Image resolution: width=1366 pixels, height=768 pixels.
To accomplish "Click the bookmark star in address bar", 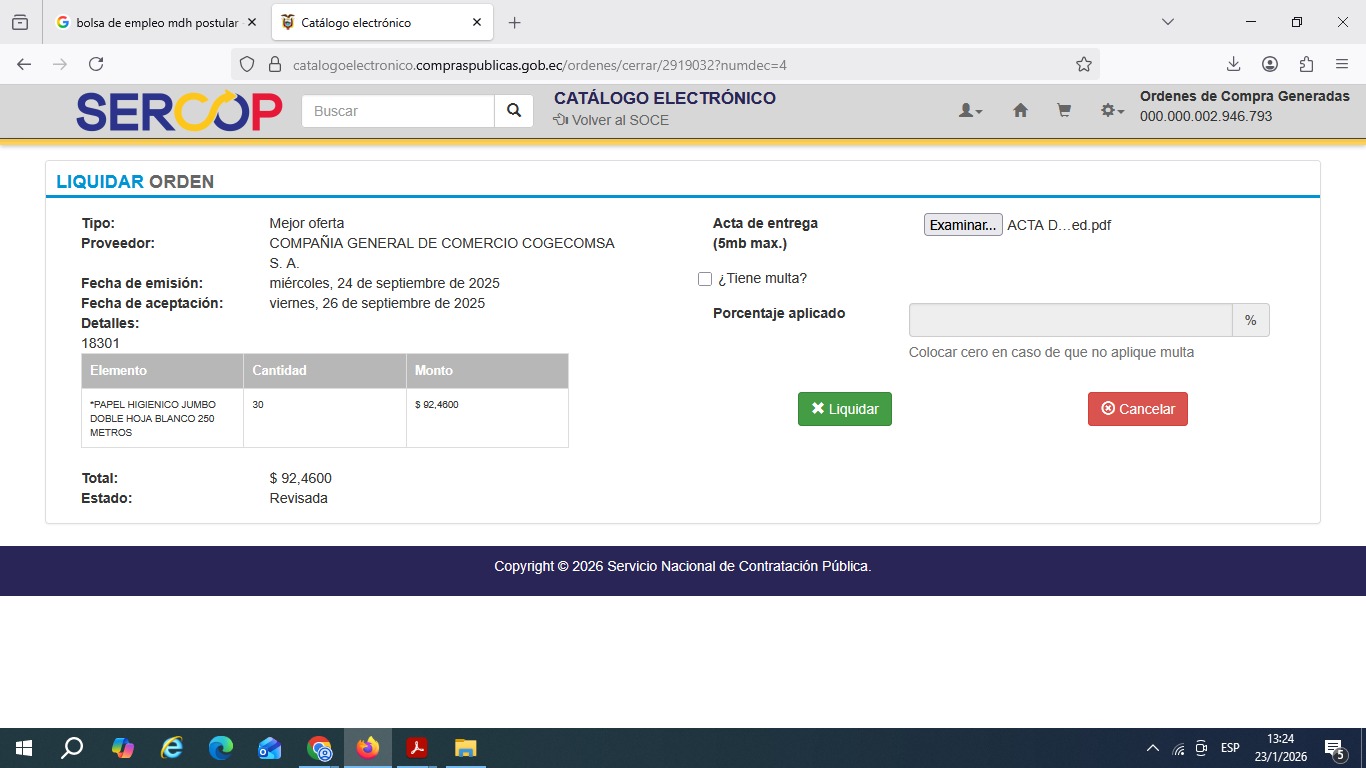I will pos(1083,64).
